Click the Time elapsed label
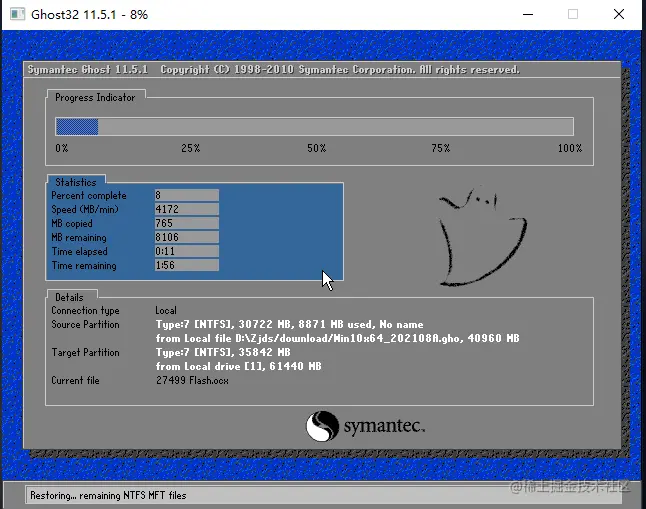 [x=80, y=252]
